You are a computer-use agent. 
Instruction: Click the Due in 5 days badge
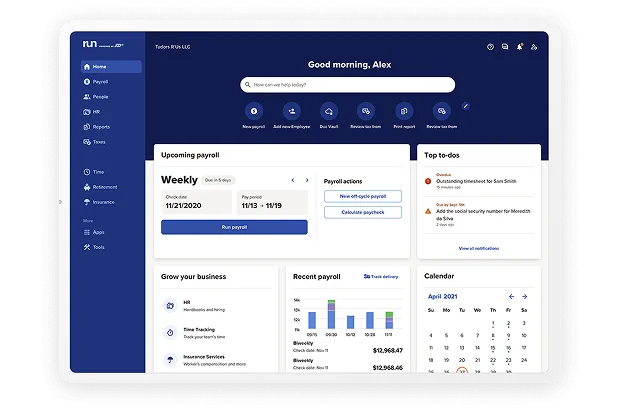coord(218,180)
